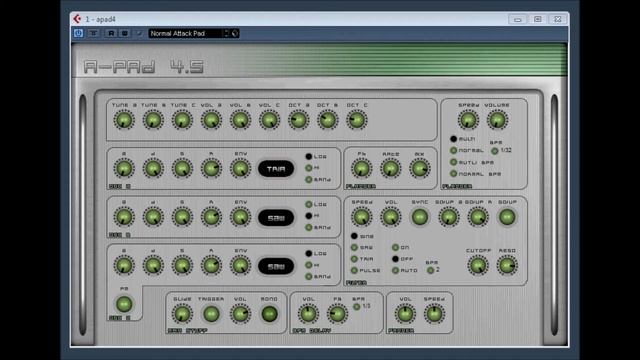Click the Oct A knob

click(x=298, y=120)
